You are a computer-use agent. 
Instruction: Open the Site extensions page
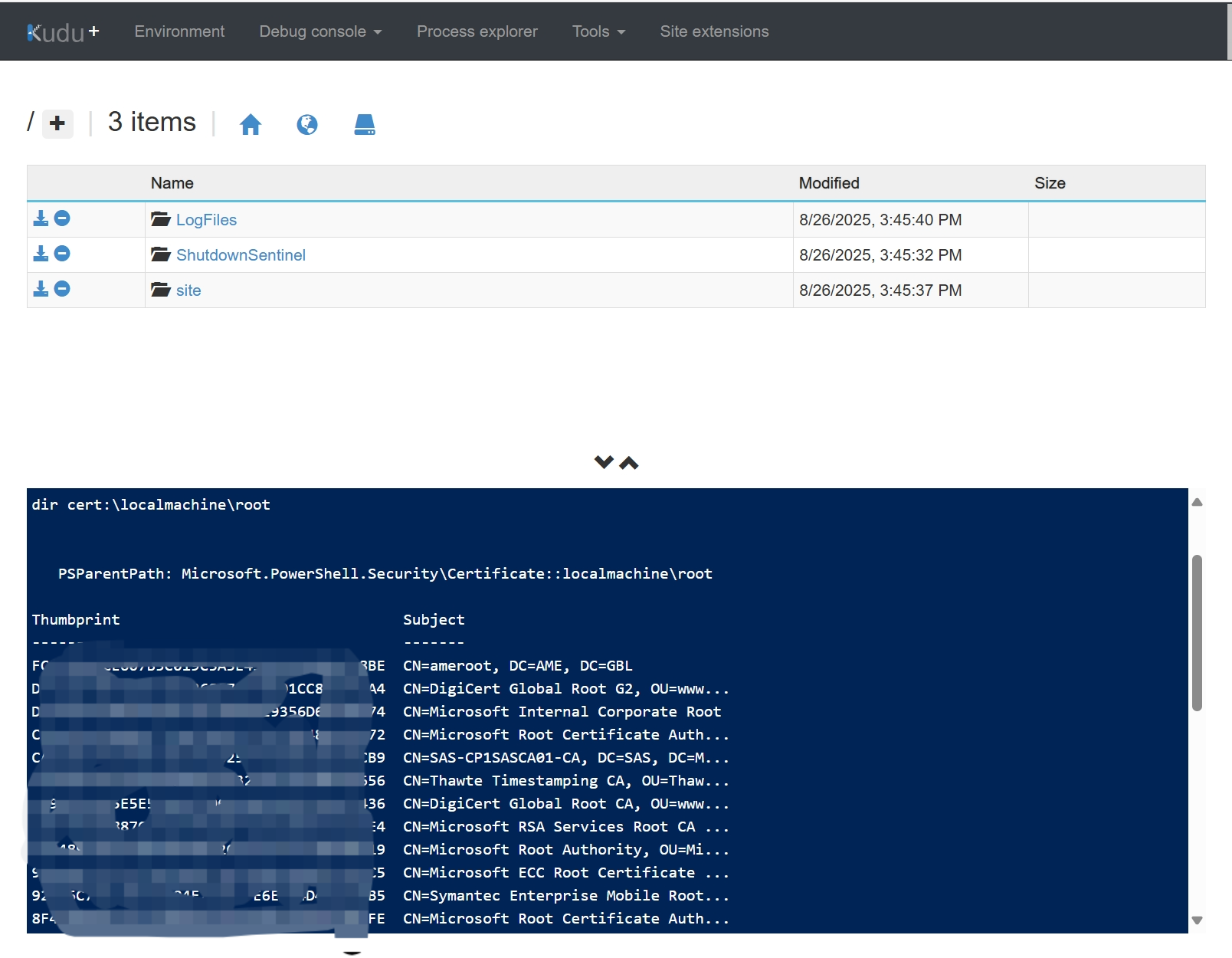point(713,31)
